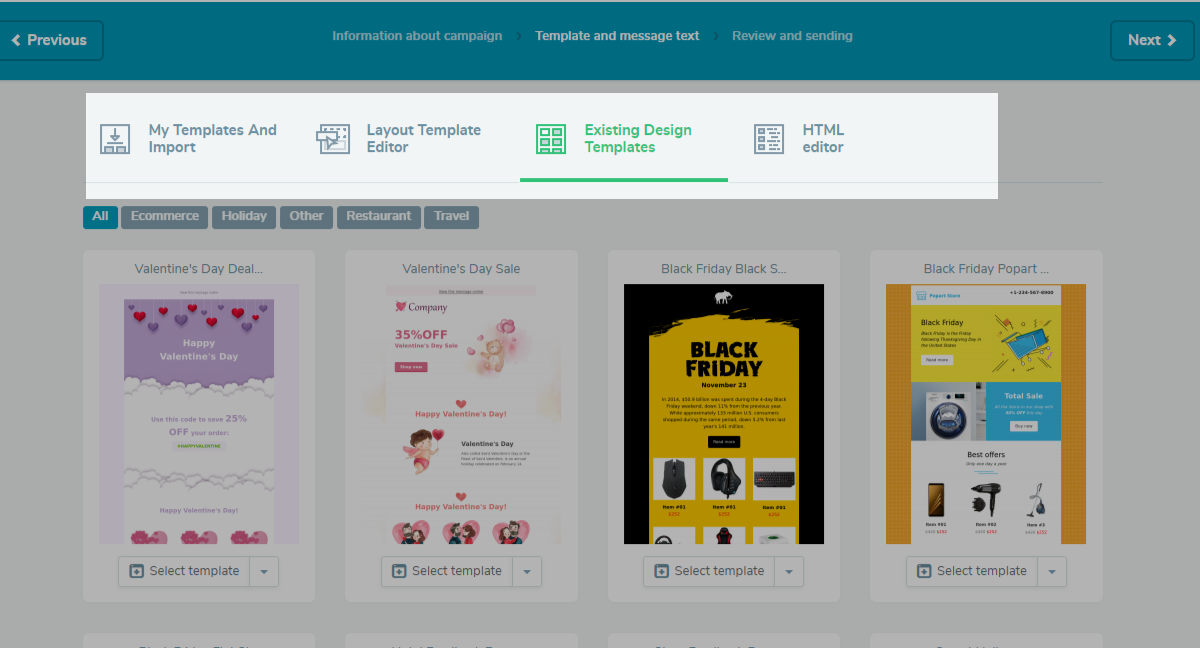Screen dimensions: 1200x648
Task: Click Select template icon under Valentine's Day Sale
Action: click(398, 571)
